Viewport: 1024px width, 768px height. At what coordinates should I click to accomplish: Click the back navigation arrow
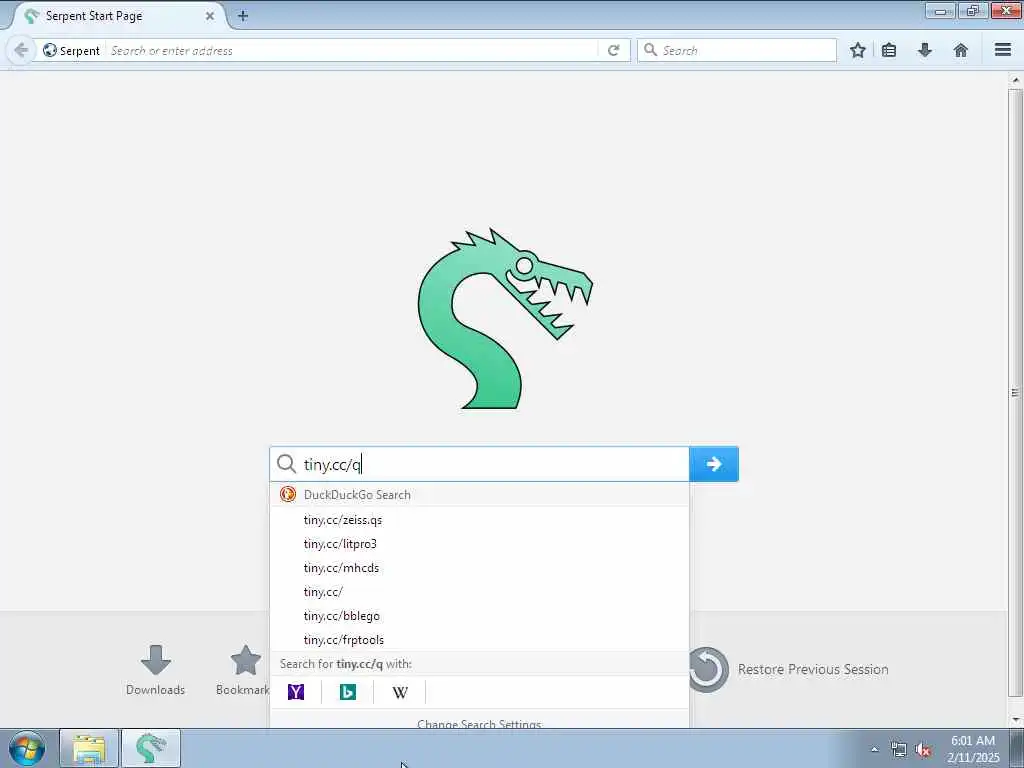coord(21,50)
